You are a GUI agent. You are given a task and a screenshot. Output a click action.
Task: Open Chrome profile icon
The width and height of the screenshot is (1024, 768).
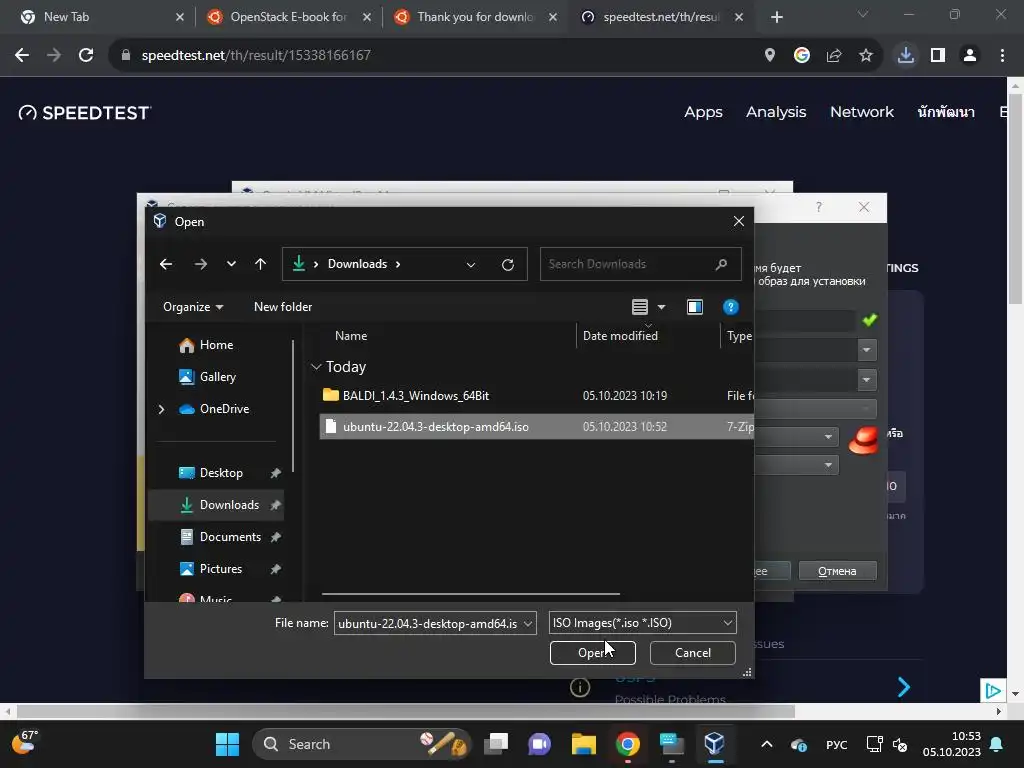970,56
